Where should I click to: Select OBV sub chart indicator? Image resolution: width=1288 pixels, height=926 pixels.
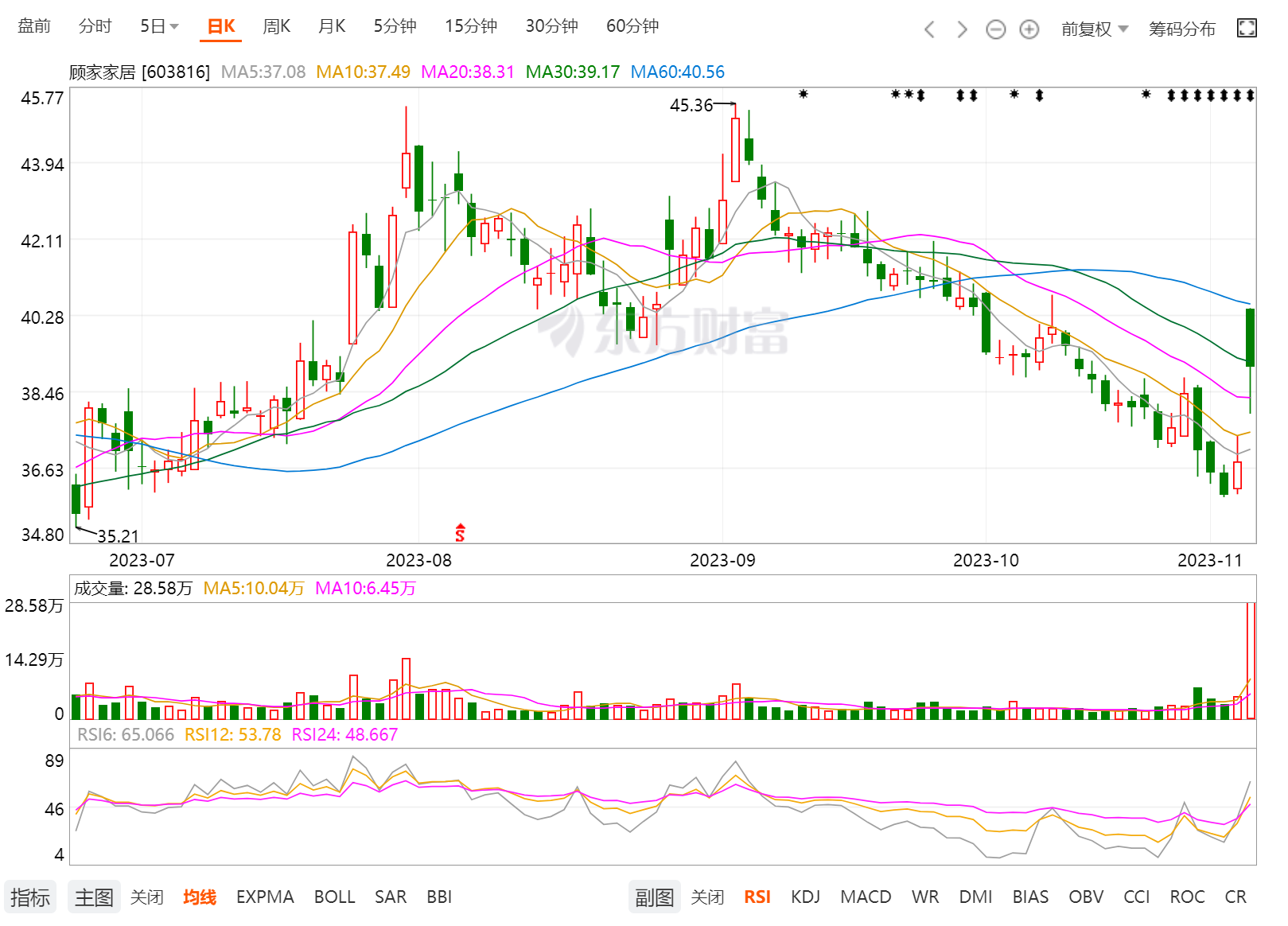(1086, 897)
